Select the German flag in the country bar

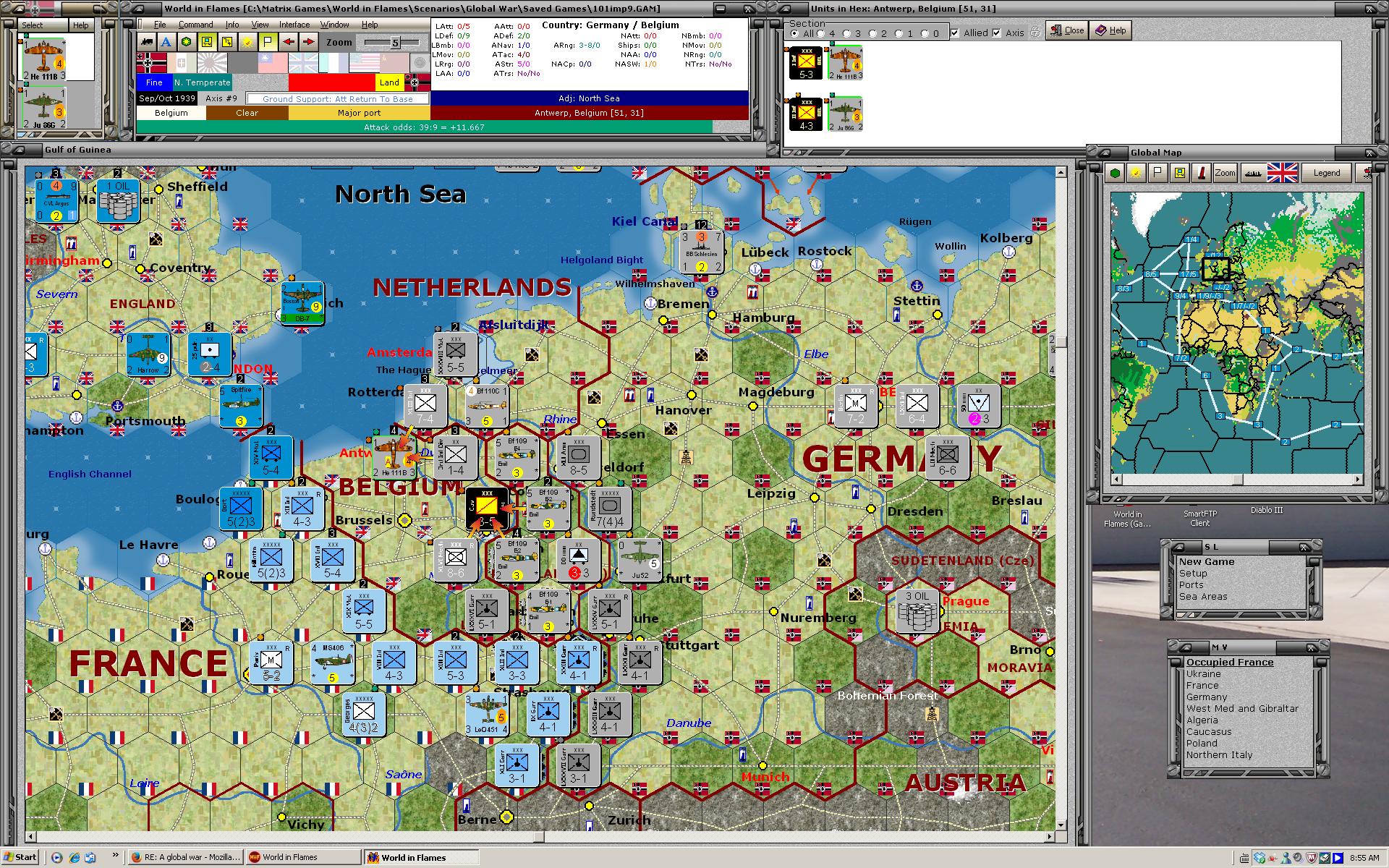(151, 63)
